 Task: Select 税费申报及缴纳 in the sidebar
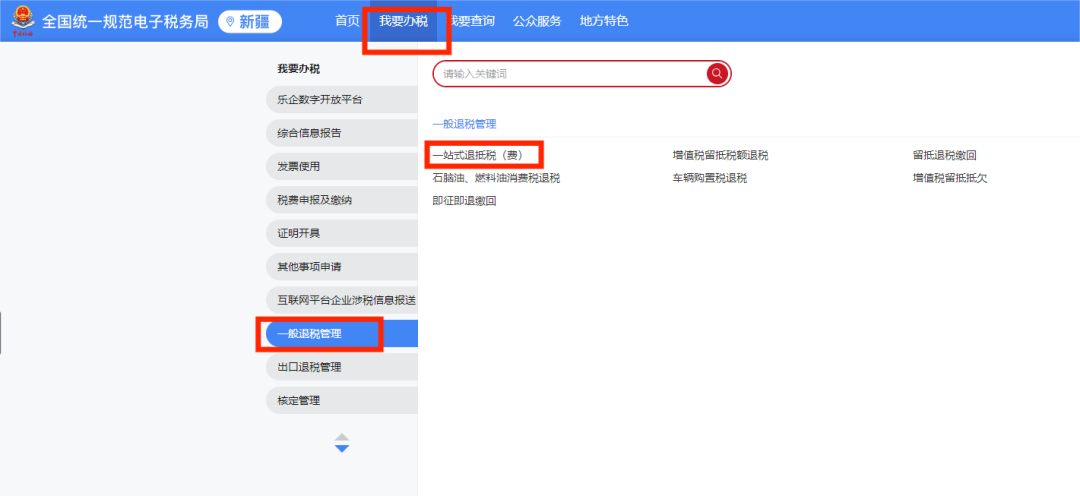(x=342, y=200)
